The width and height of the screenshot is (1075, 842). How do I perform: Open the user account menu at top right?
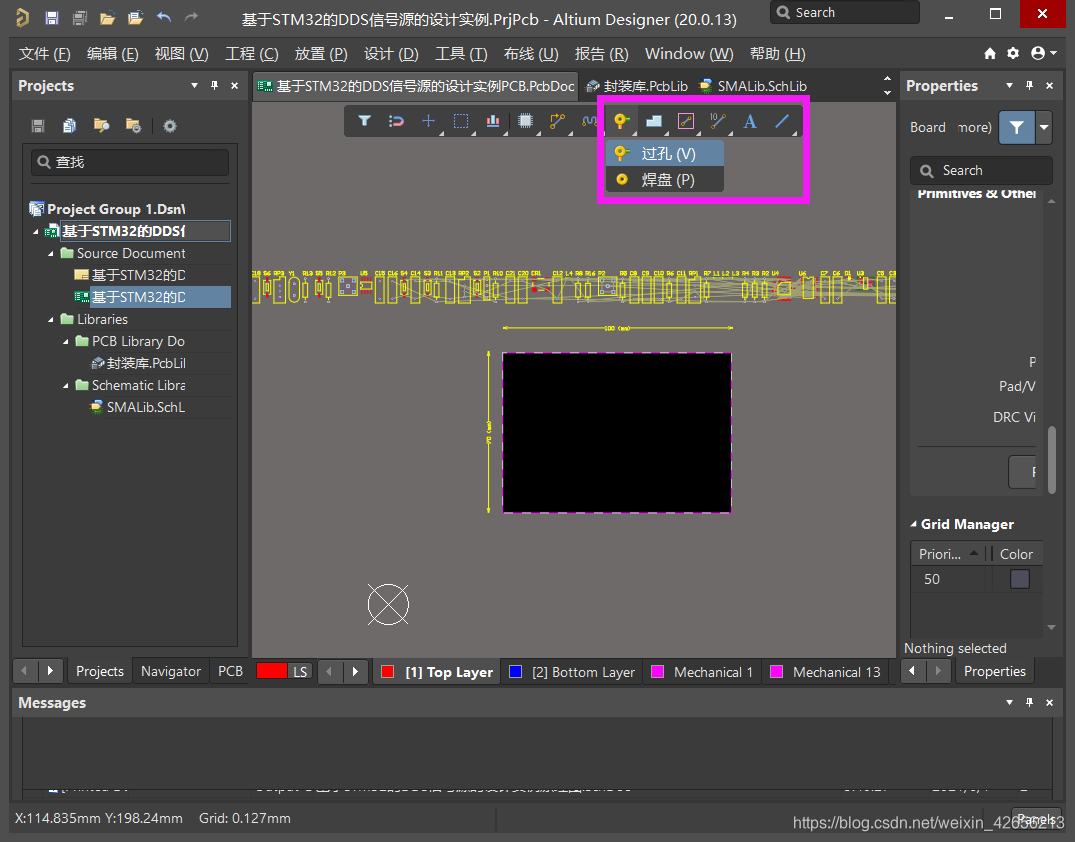point(1043,53)
